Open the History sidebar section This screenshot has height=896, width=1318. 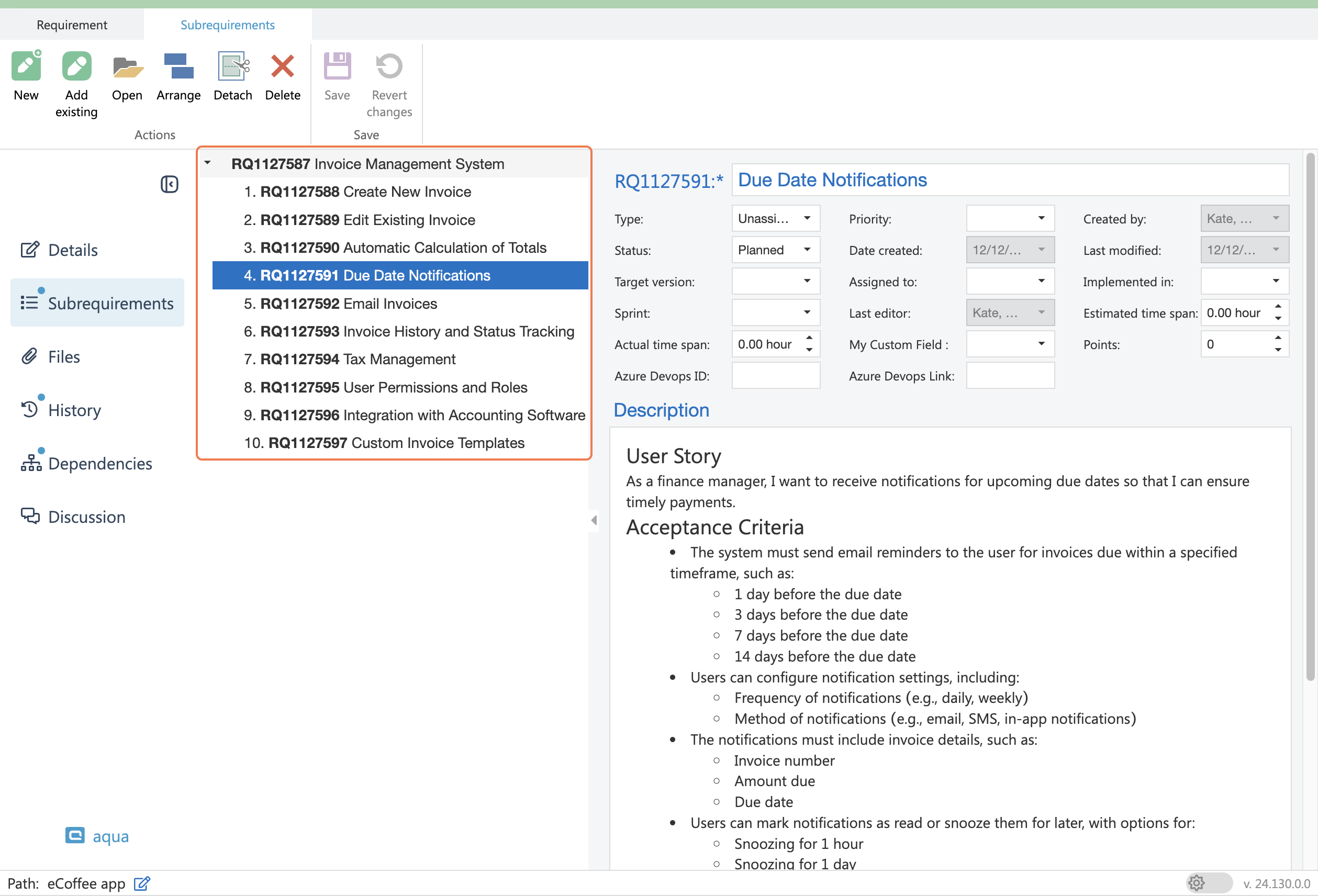coord(74,410)
